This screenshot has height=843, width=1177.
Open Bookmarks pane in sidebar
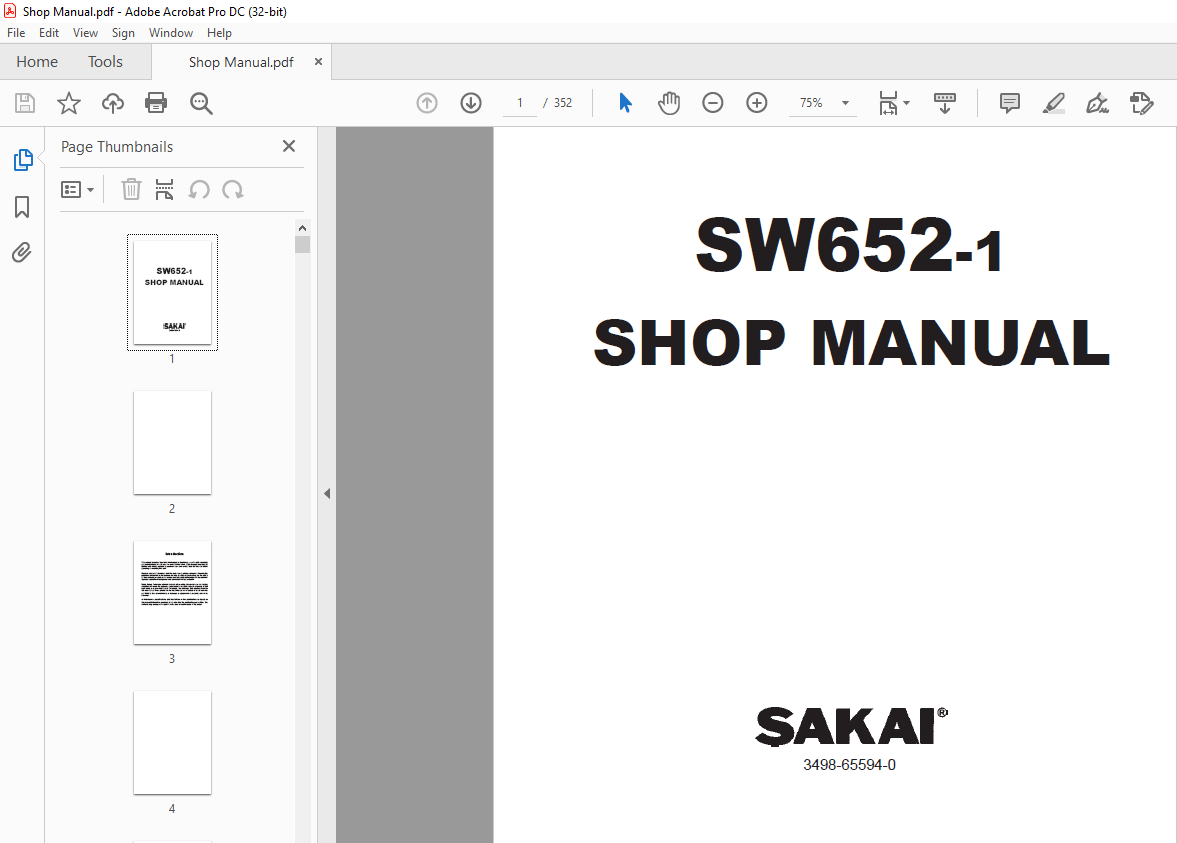[22, 207]
